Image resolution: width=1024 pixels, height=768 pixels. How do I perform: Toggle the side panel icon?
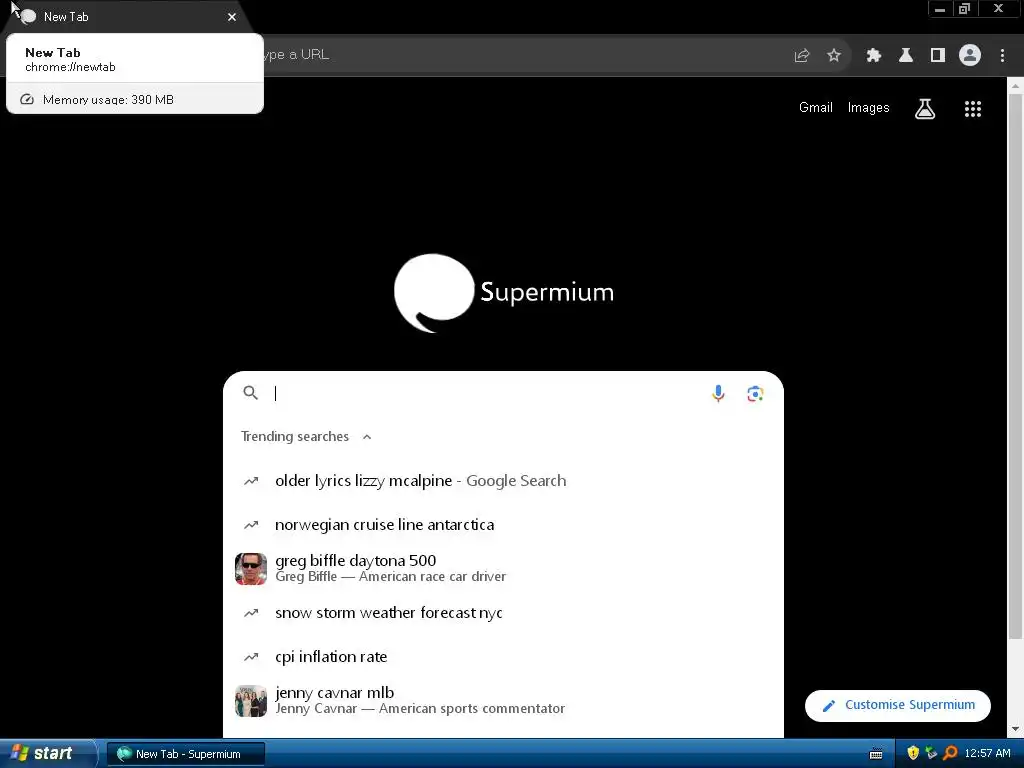click(938, 56)
